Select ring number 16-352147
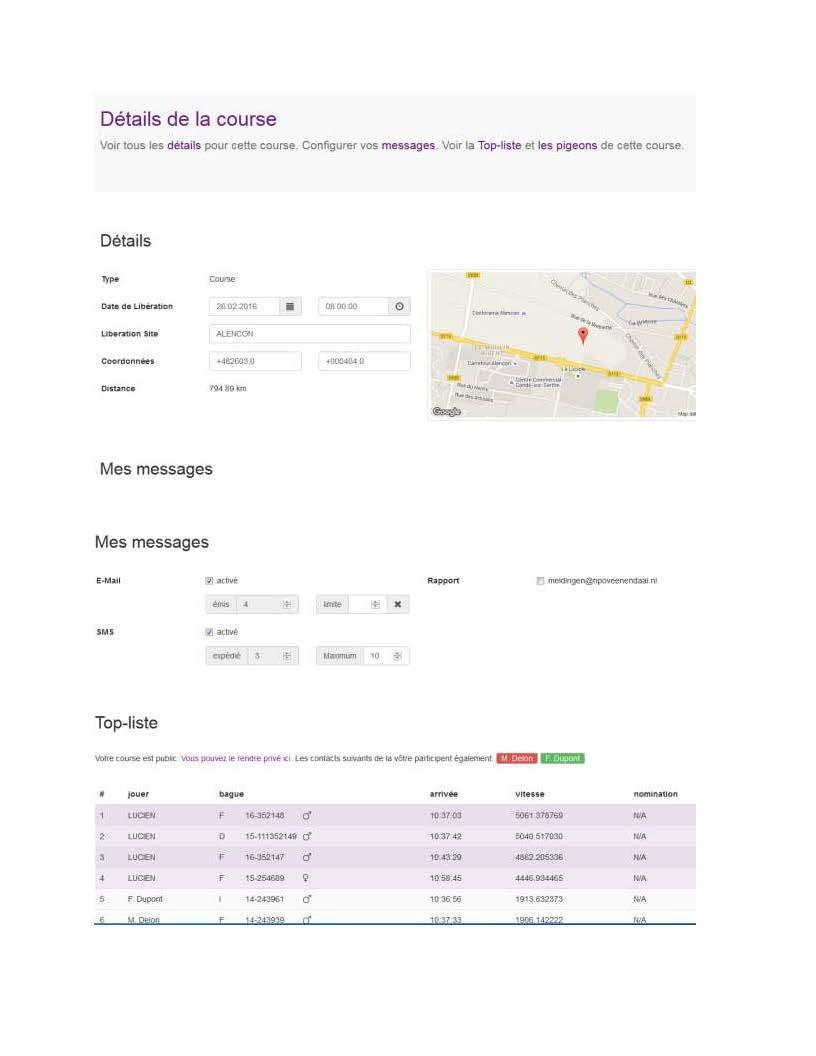 point(265,857)
